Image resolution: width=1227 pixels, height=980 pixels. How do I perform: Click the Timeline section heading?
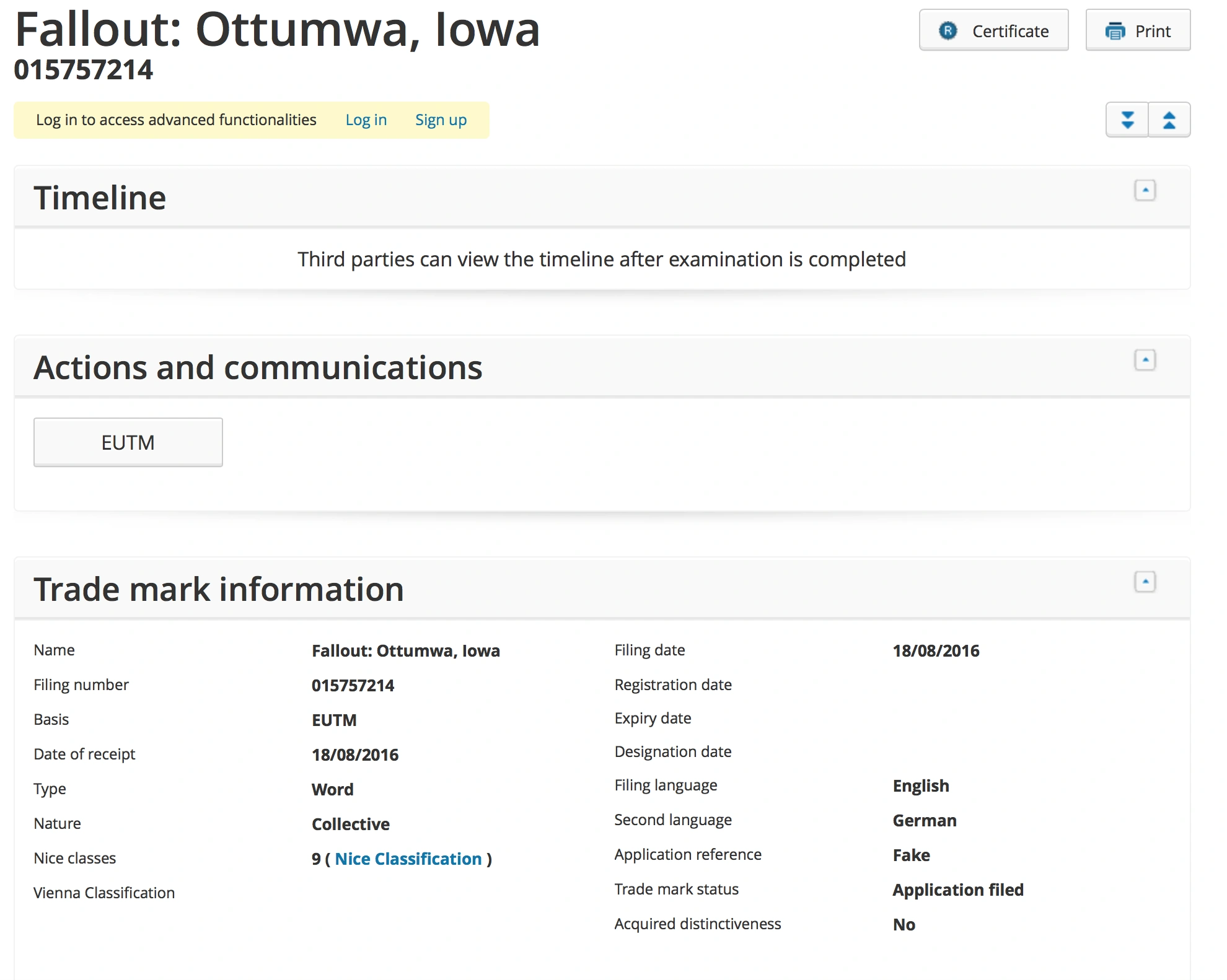pos(100,198)
